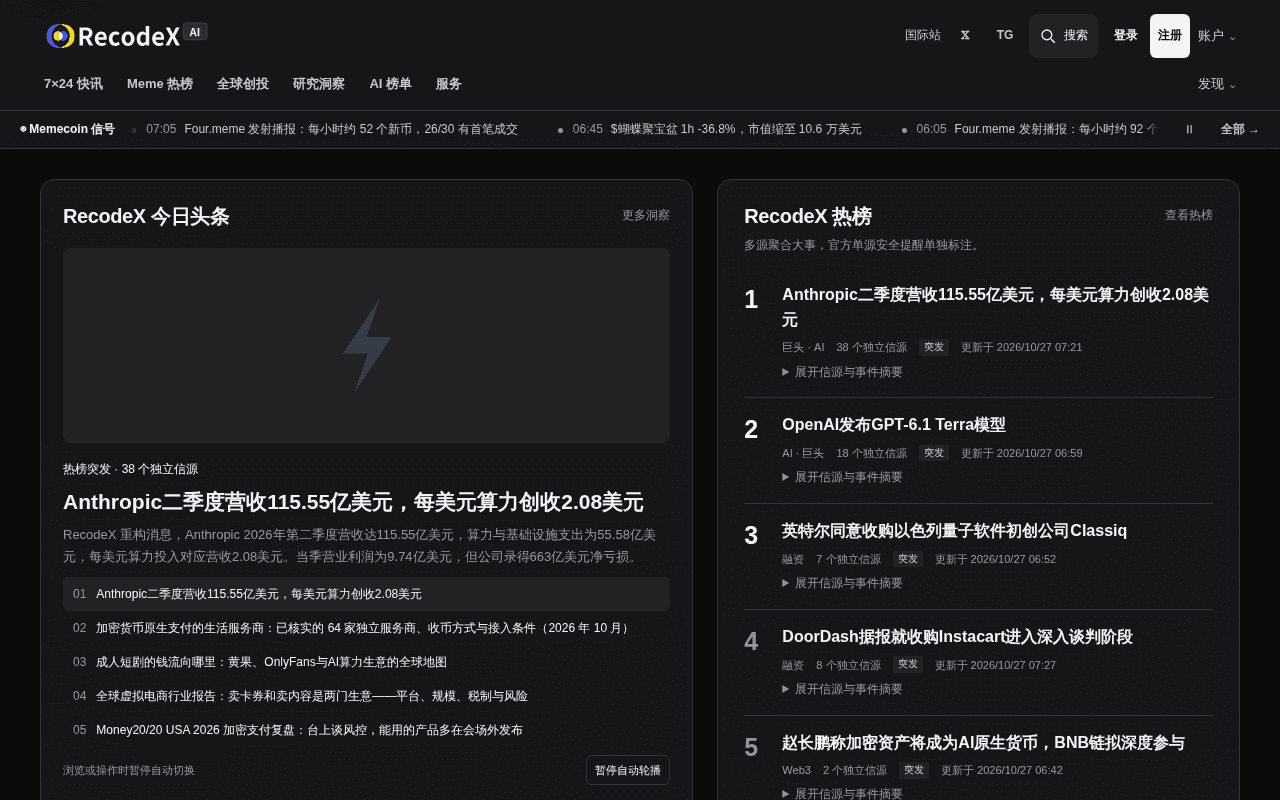Click 登录 button

1126,36
